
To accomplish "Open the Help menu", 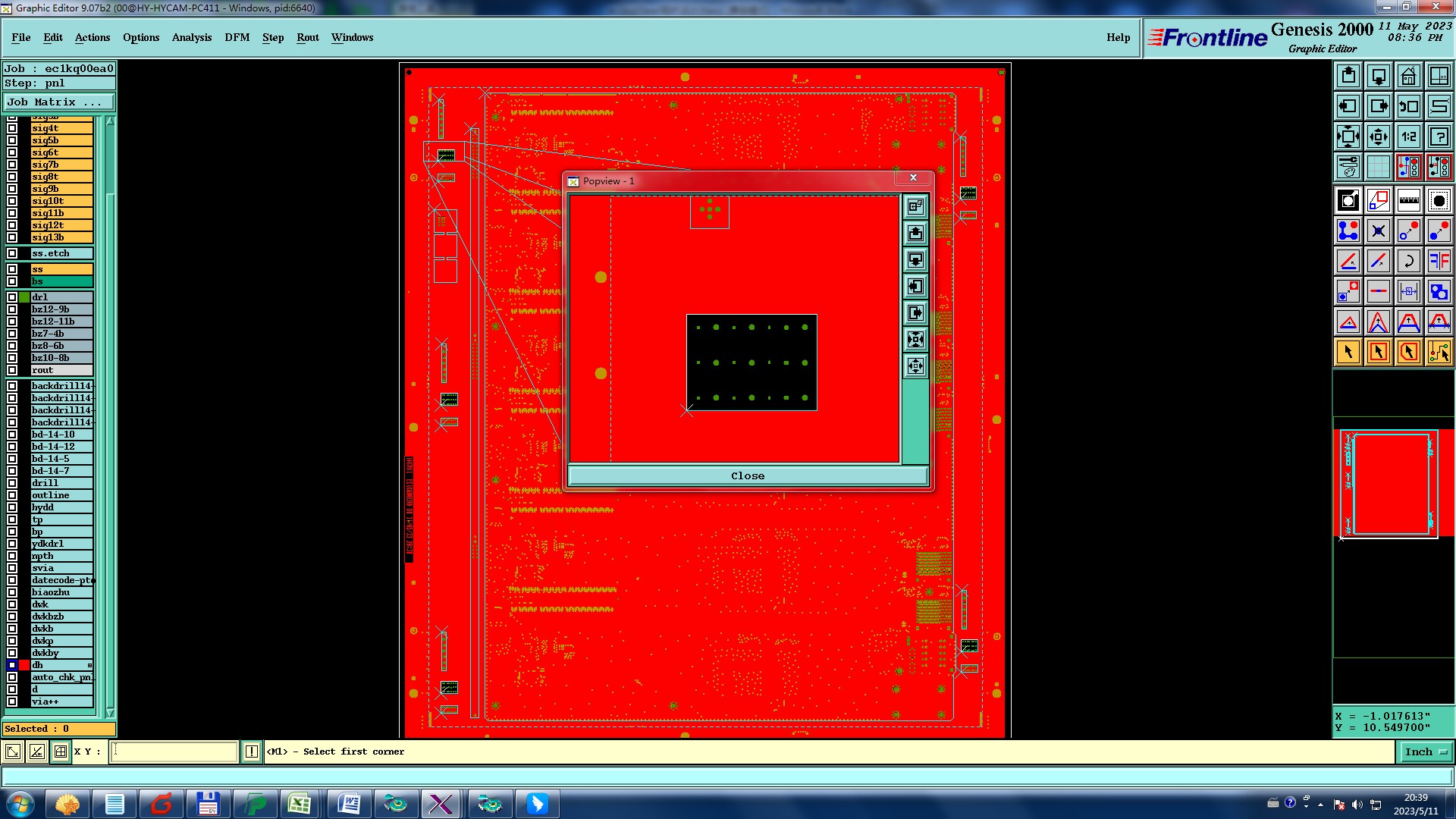I will [x=1119, y=37].
